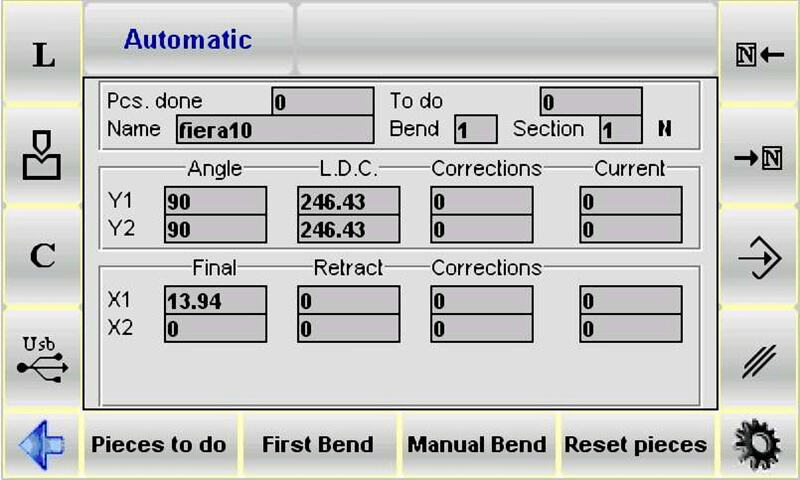Open the gear settings icon
800x480 pixels.
tap(759, 444)
